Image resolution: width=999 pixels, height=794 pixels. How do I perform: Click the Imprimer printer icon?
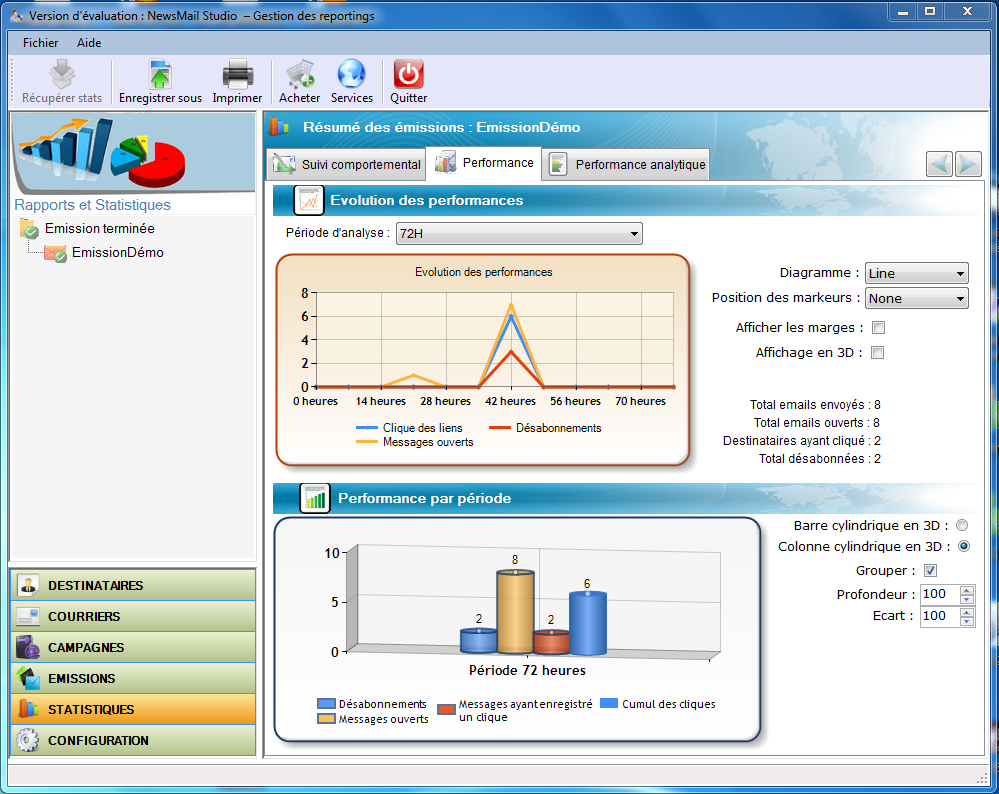238,74
